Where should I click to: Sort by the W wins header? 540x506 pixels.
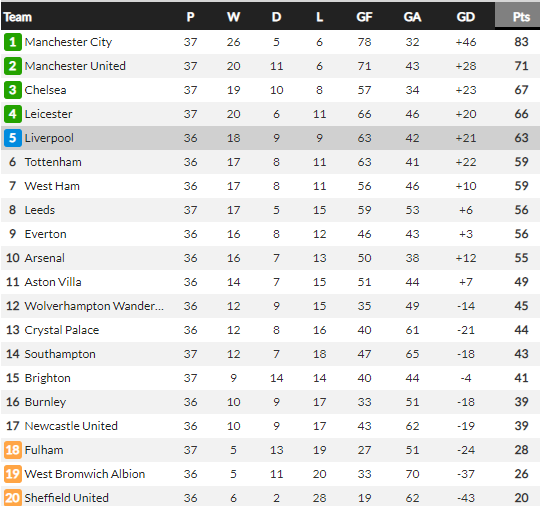click(x=233, y=17)
